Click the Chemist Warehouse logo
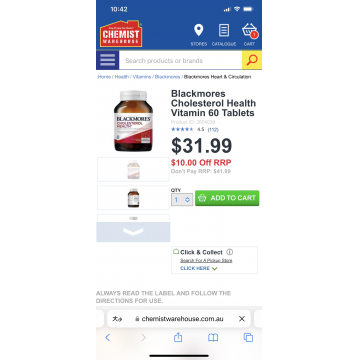 (x=121, y=34)
